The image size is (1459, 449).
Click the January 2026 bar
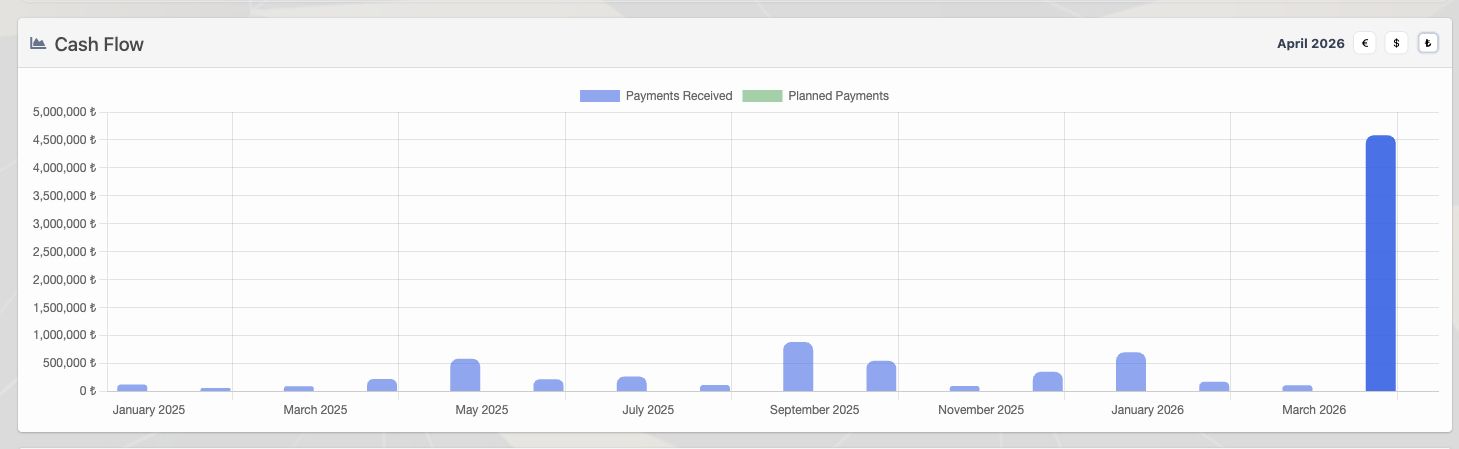(x=1131, y=371)
